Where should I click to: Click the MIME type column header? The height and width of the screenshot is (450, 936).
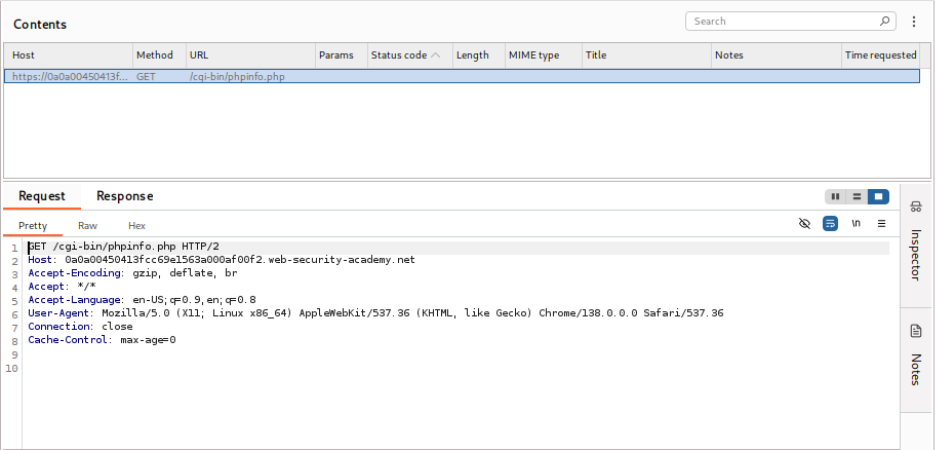[533, 55]
